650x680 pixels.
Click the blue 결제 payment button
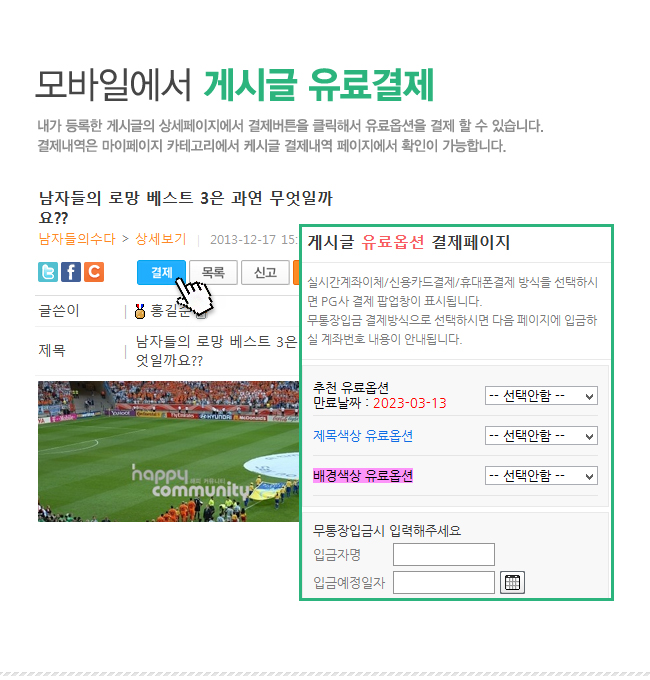(x=161, y=272)
